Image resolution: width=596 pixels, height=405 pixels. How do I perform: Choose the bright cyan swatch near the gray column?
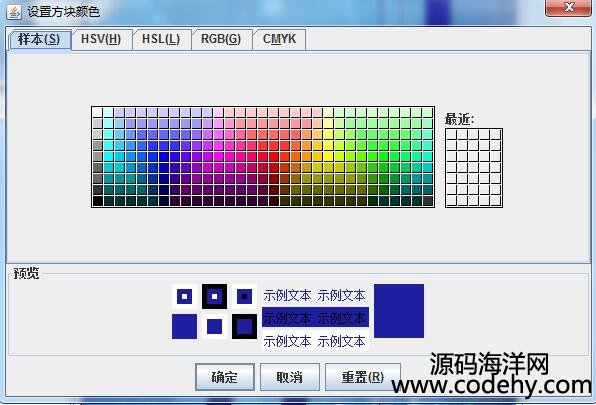pos(109,157)
